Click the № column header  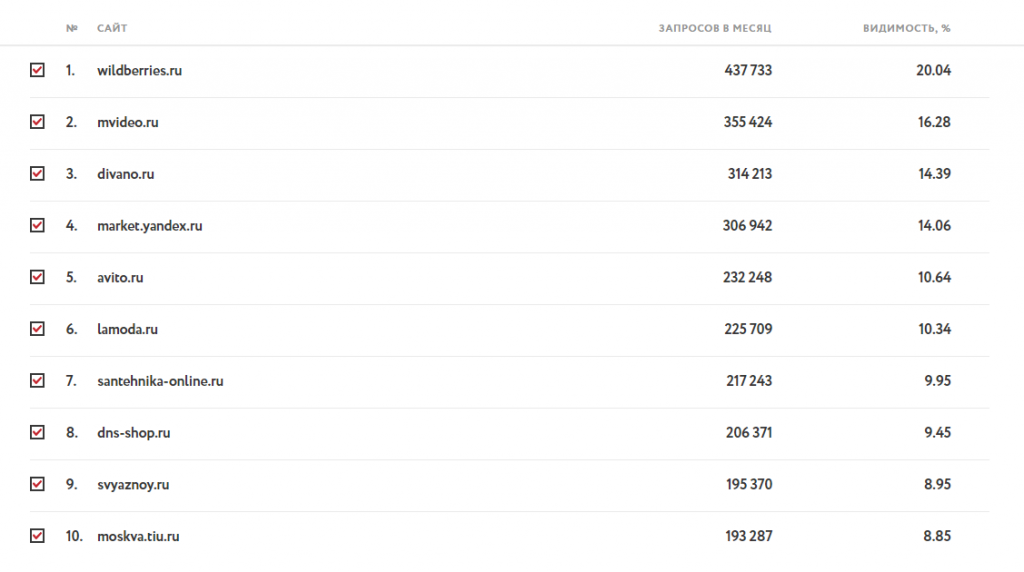pyautogui.click(x=72, y=28)
